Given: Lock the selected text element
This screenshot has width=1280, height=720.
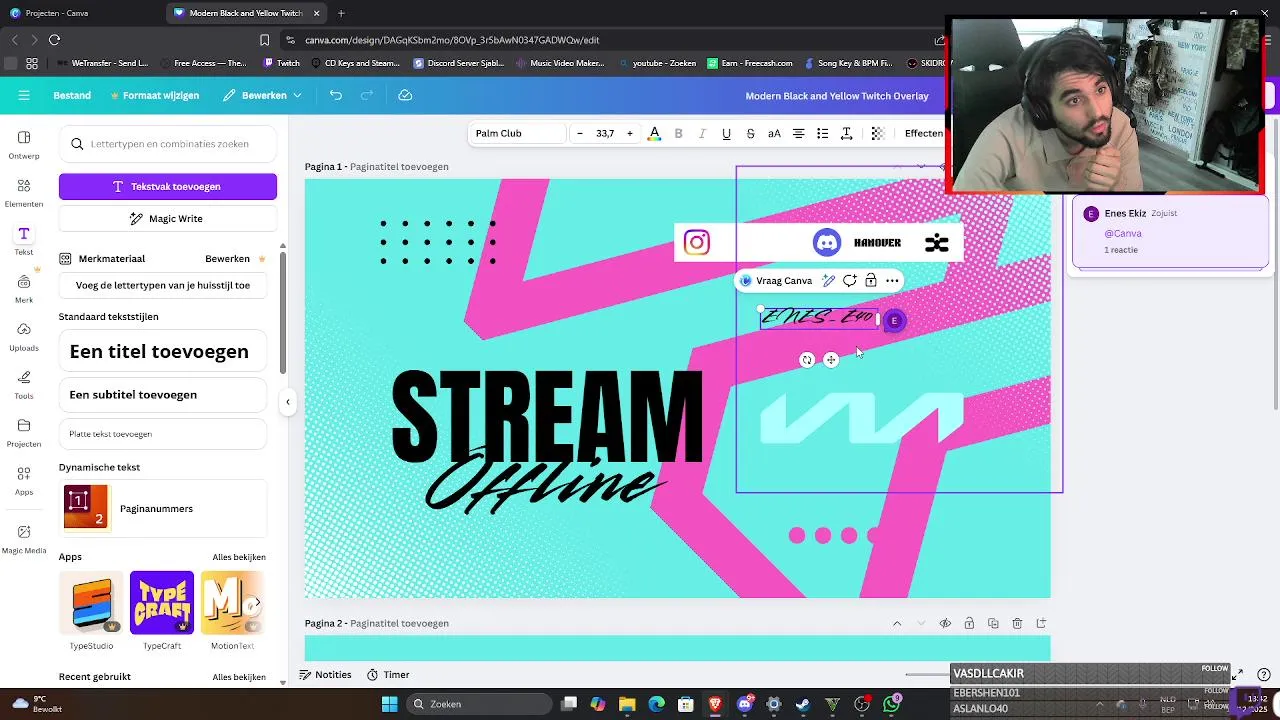Looking at the screenshot, I should (870, 281).
